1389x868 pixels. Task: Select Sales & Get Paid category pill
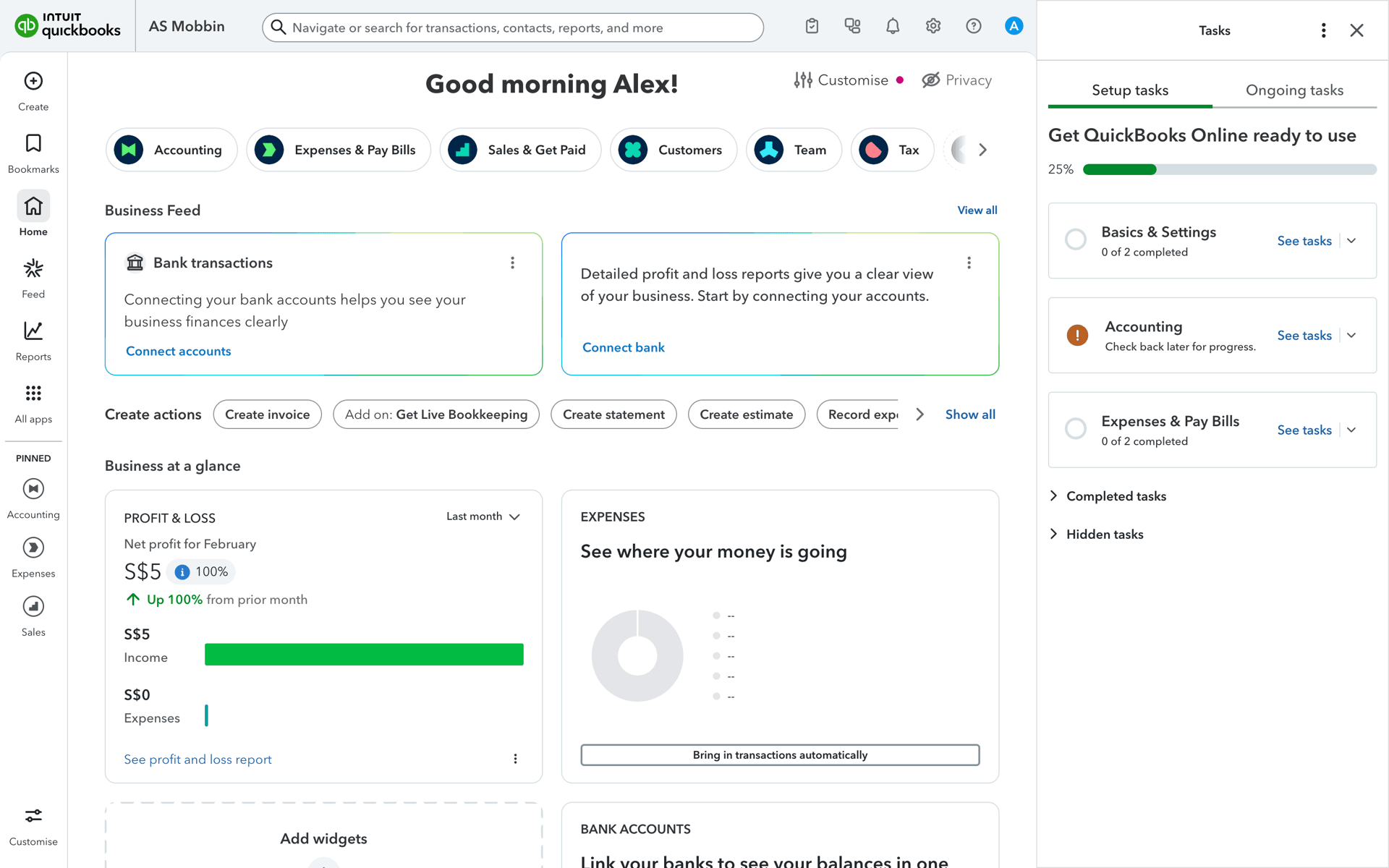click(x=520, y=150)
